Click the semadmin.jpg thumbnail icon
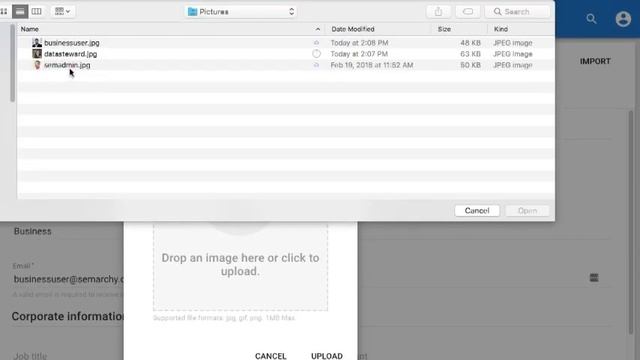This screenshot has height=360, width=640. (x=37, y=65)
